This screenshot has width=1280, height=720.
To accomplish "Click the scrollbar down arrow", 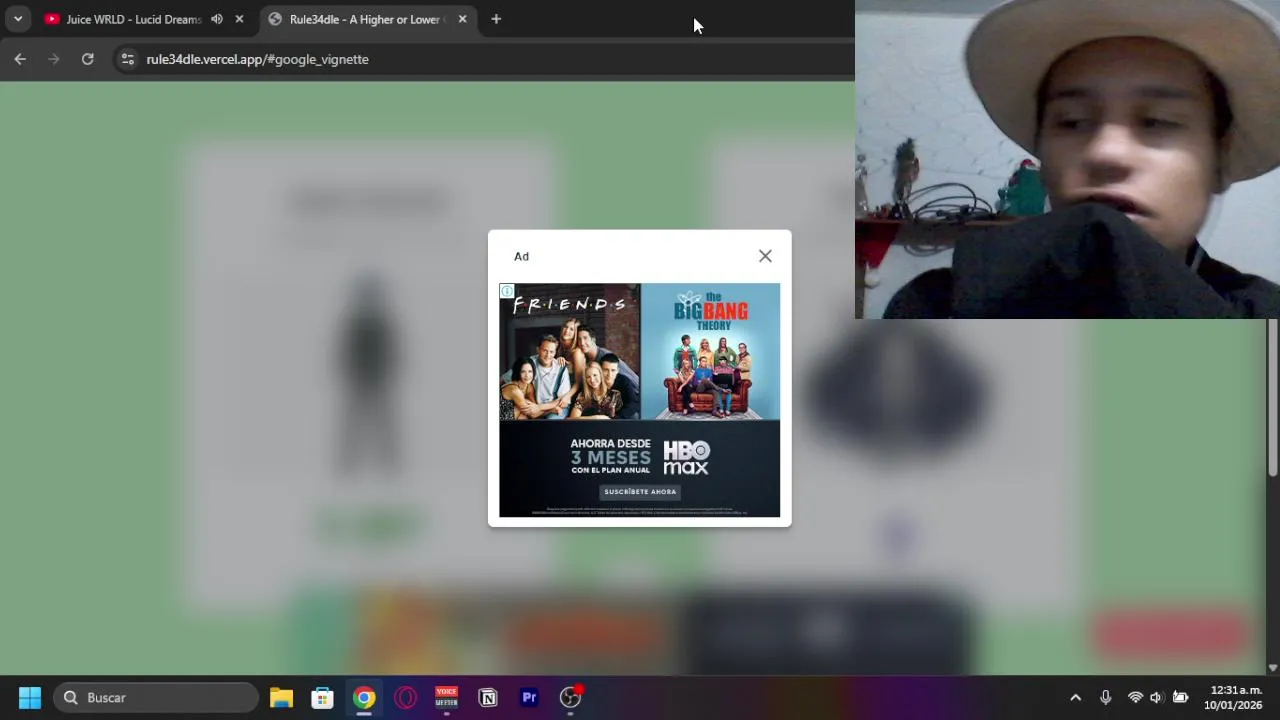I will coord(1272,667).
